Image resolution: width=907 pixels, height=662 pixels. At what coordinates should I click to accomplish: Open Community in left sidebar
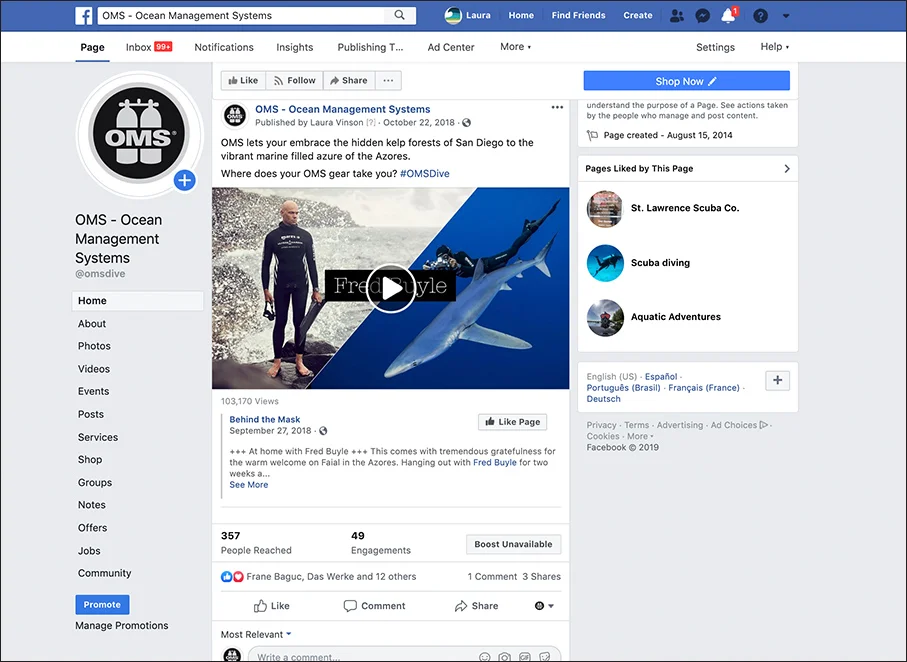tap(105, 573)
